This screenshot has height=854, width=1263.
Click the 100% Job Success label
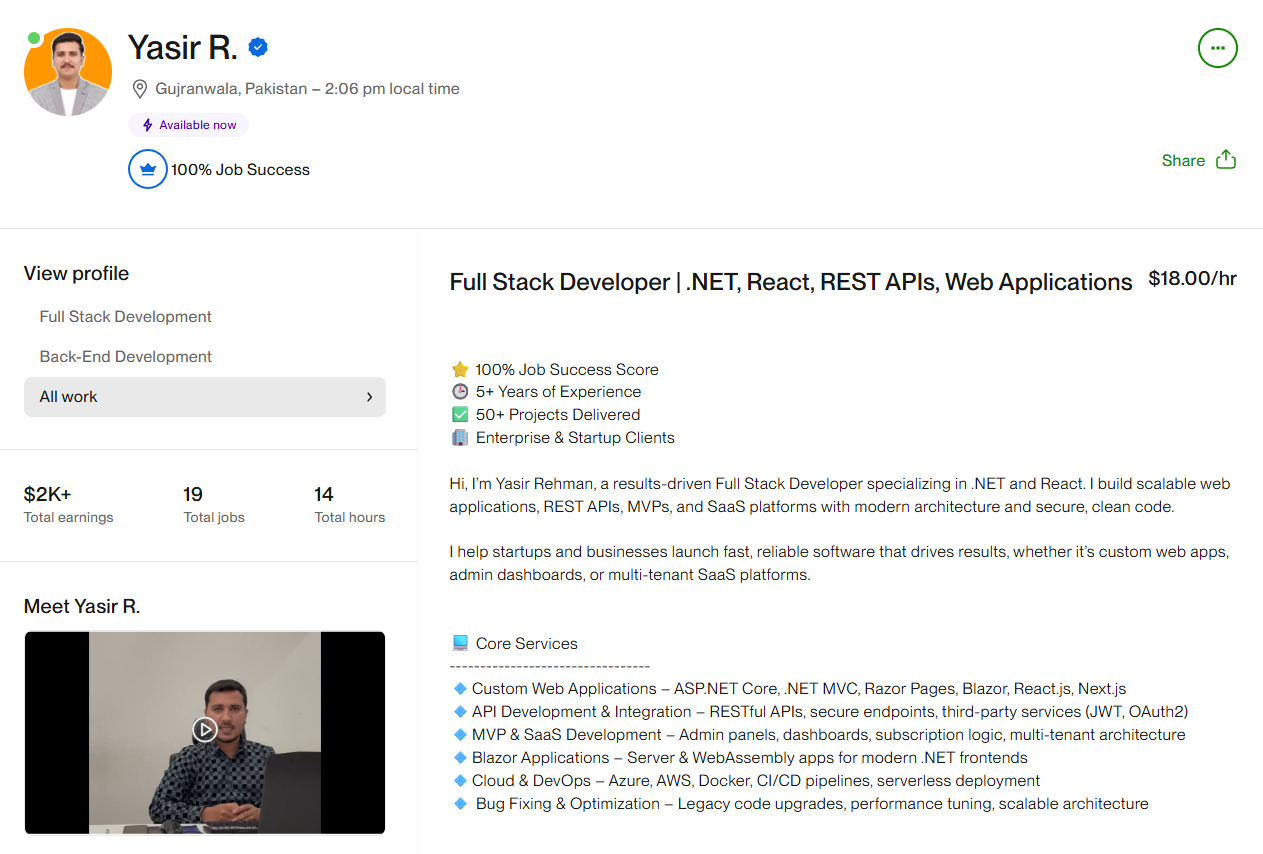pyautogui.click(x=240, y=170)
